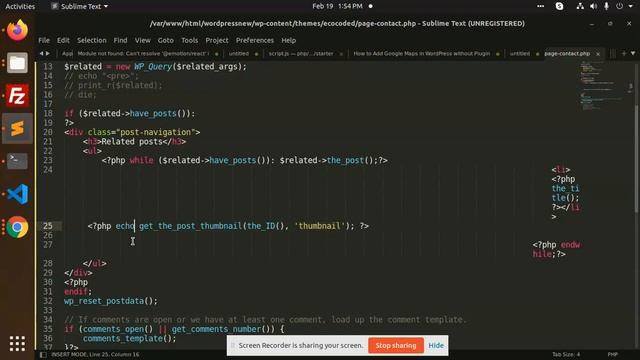The image size is (640, 360).
Task: Click the 'endif;' keyword on line 31
Action: coord(78,292)
